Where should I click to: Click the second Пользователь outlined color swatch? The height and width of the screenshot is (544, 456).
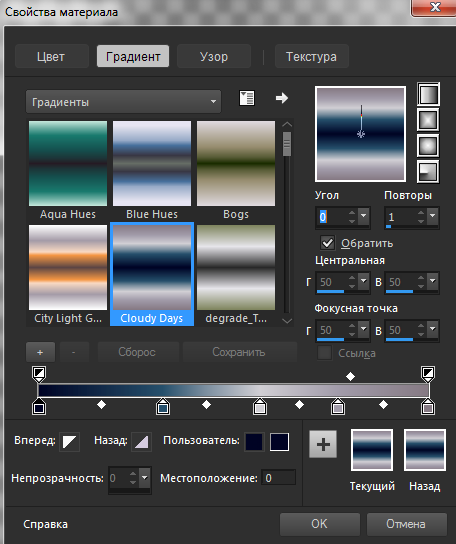coord(280,442)
